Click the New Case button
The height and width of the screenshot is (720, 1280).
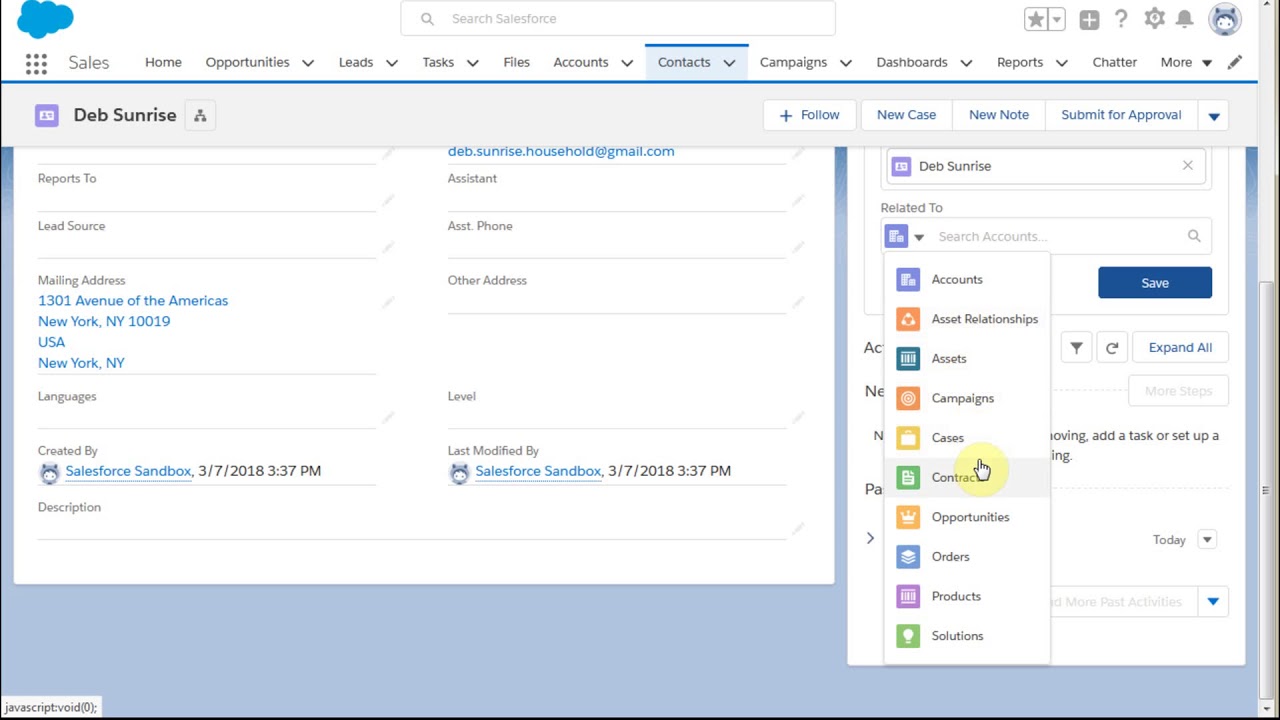coord(906,115)
